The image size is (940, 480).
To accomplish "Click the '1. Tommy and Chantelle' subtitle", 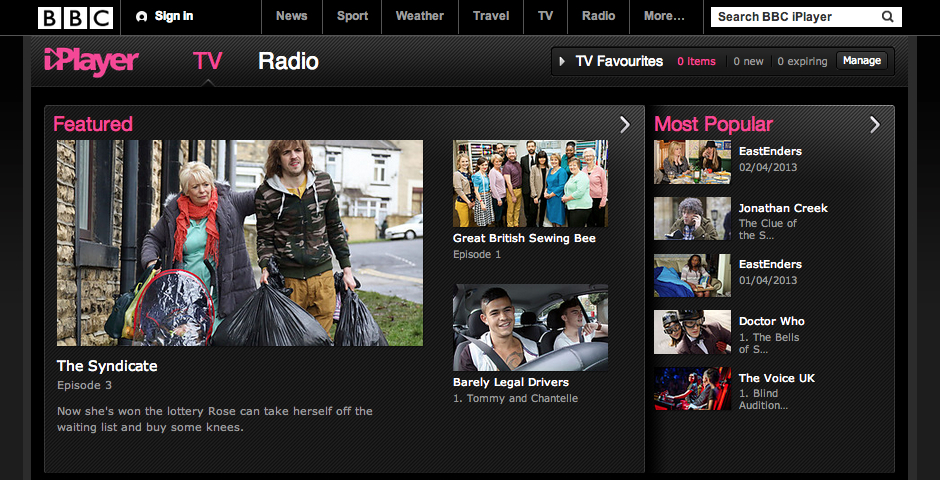I will coord(516,399).
